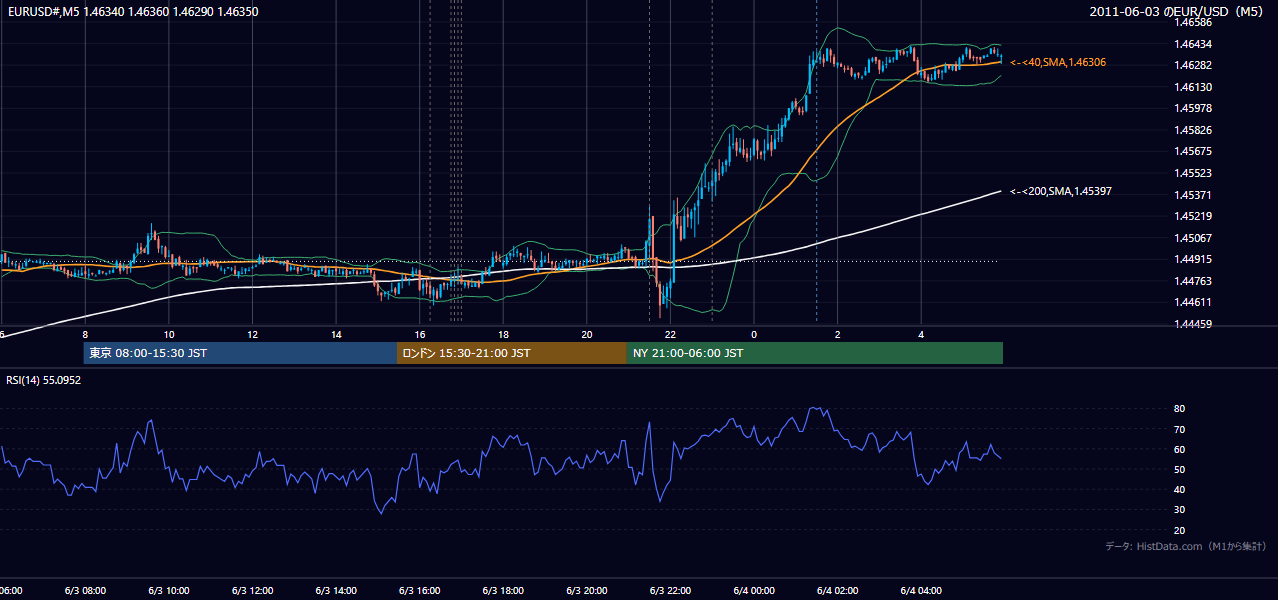This screenshot has height=600, width=1278.
Task: Click RSI axis level 30
Action: [1180, 510]
